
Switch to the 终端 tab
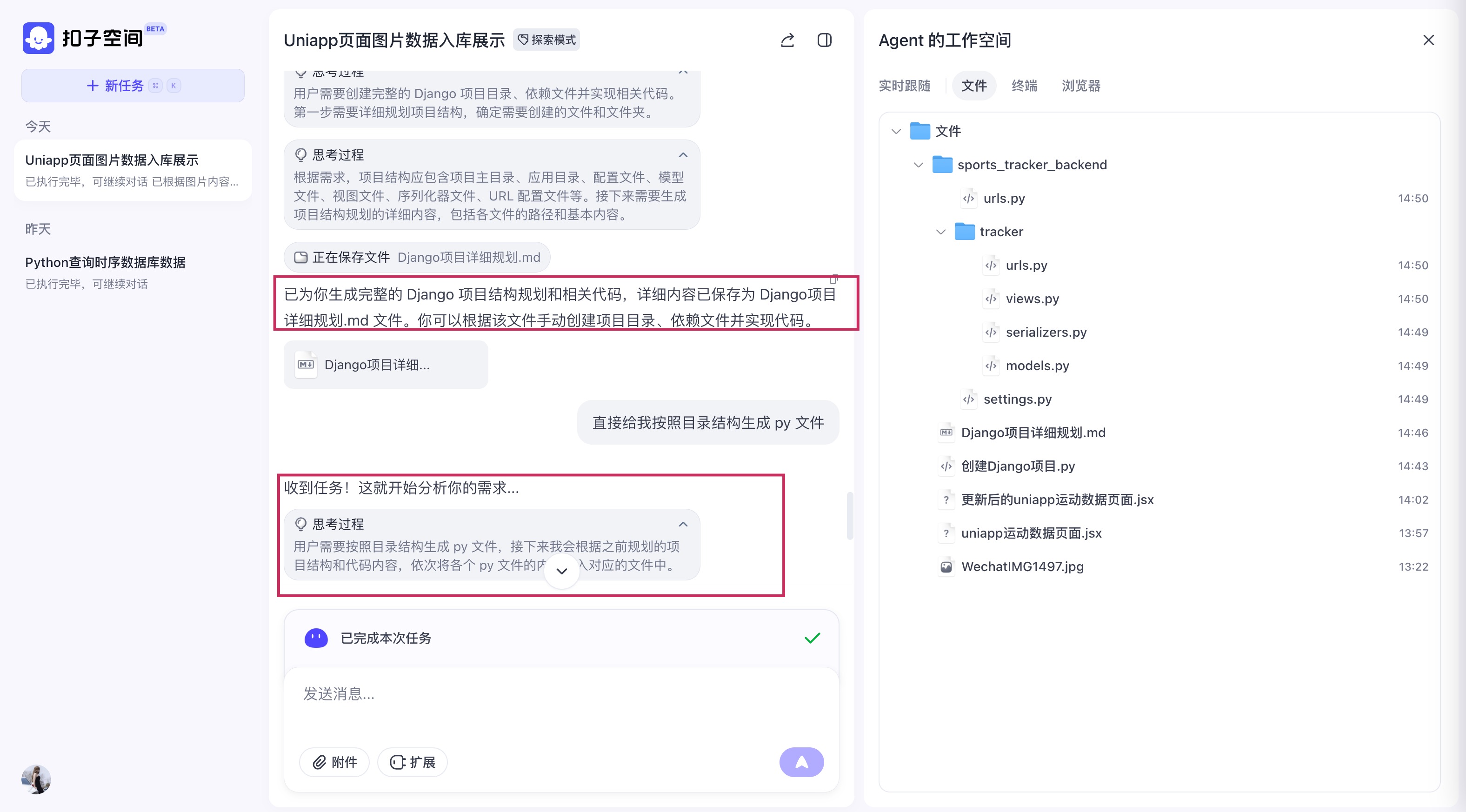(1024, 86)
